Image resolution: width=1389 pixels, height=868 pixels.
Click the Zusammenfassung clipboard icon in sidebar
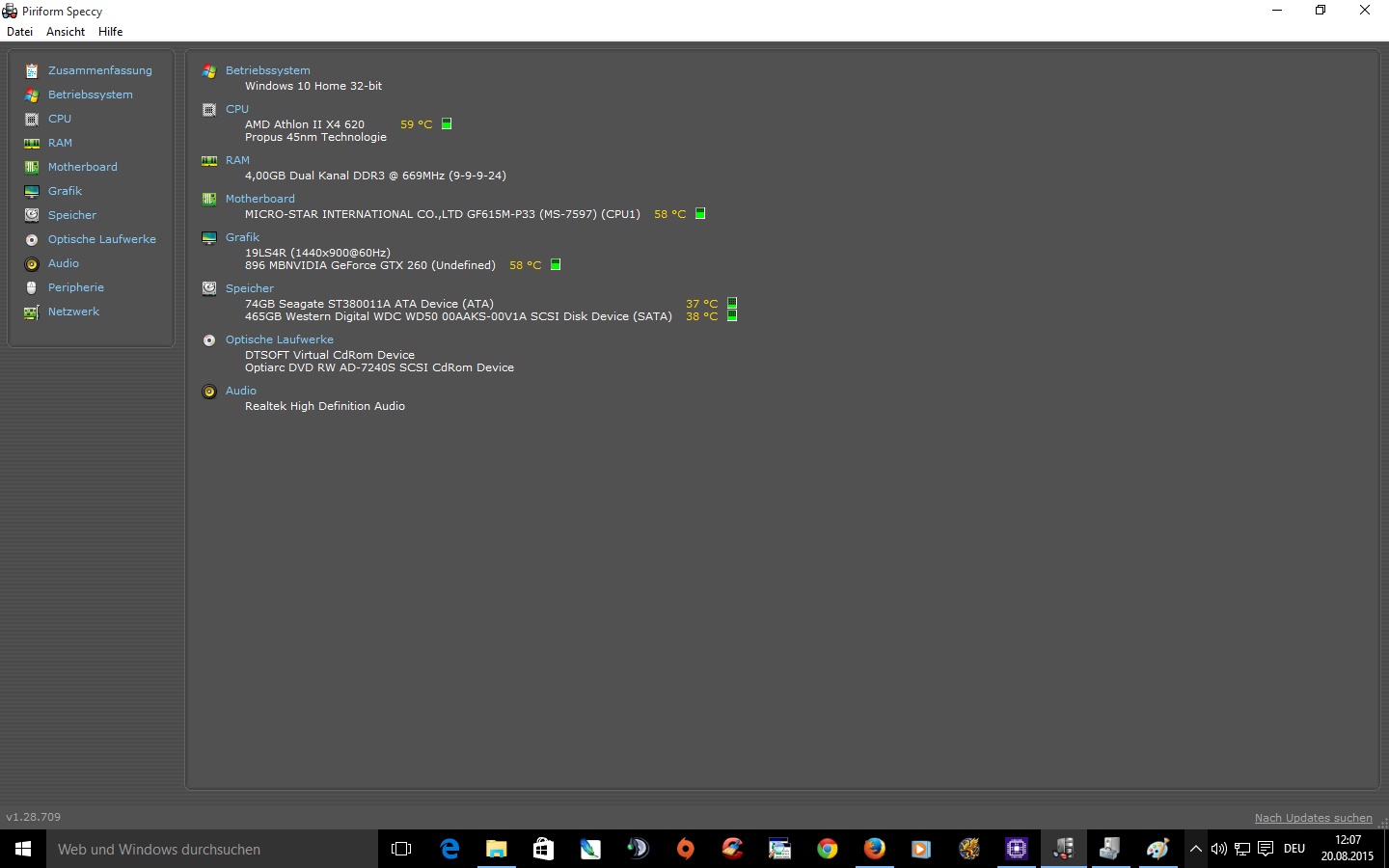tap(32, 70)
